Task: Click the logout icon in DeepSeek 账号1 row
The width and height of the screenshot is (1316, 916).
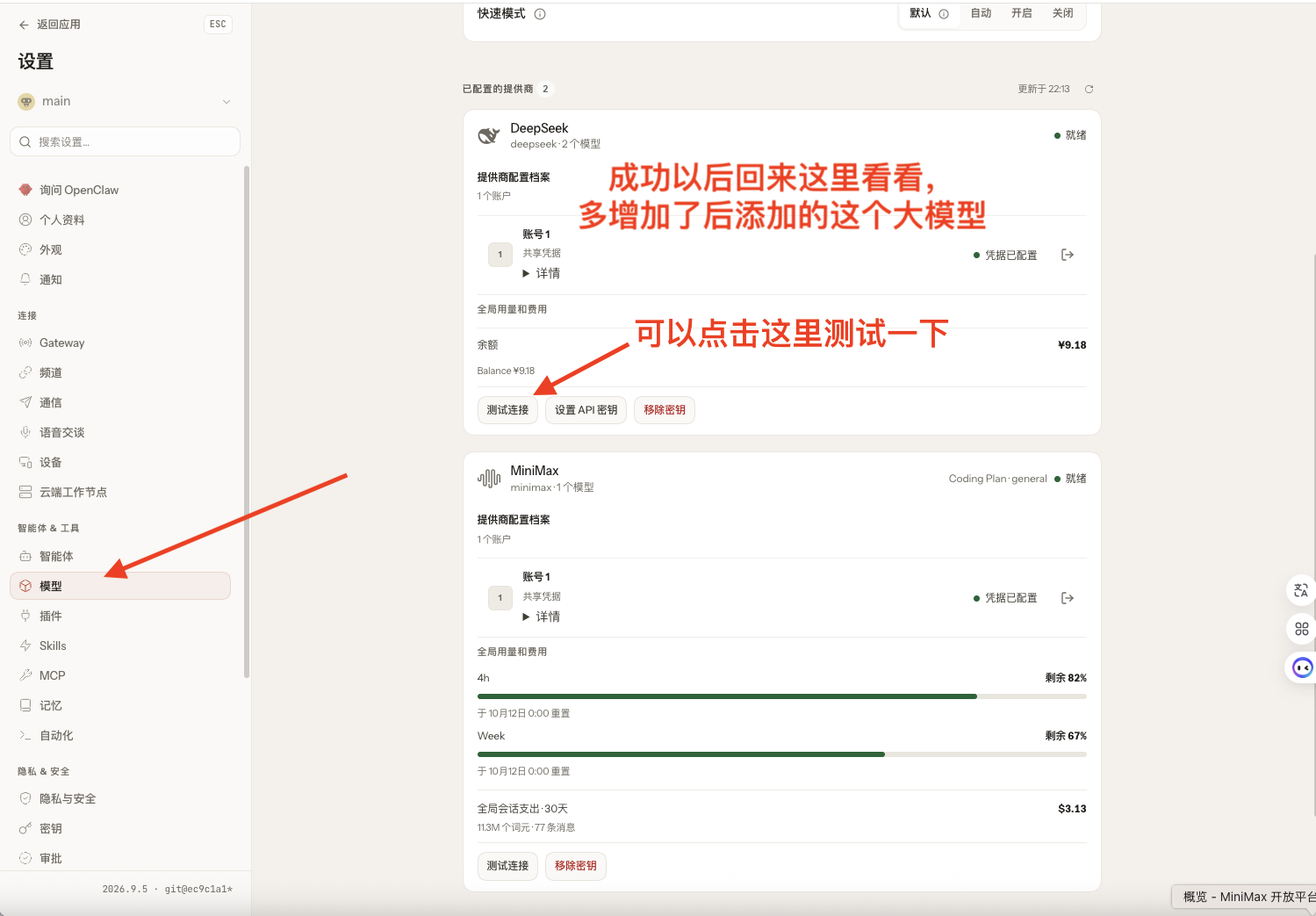Action: click(x=1068, y=255)
